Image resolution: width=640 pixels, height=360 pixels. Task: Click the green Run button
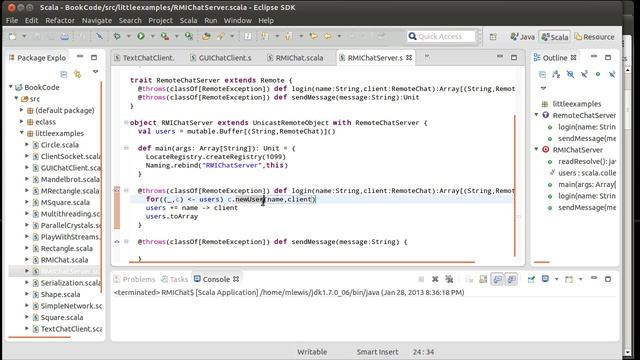point(141,36)
